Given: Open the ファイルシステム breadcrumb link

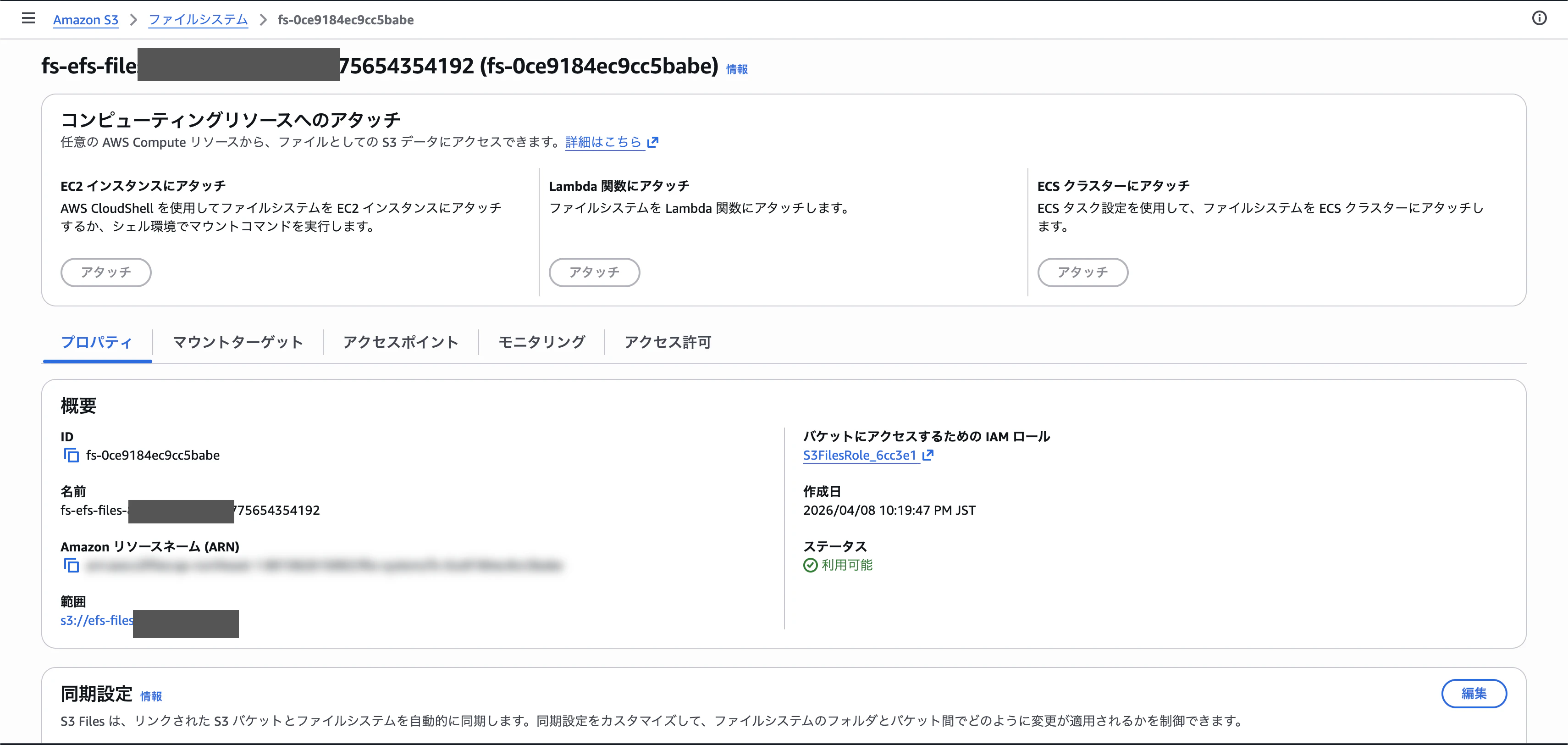Looking at the screenshot, I should 198,19.
